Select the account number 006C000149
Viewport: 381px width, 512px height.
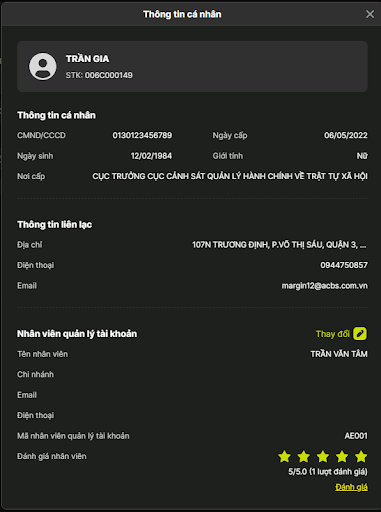coord(109,75)
